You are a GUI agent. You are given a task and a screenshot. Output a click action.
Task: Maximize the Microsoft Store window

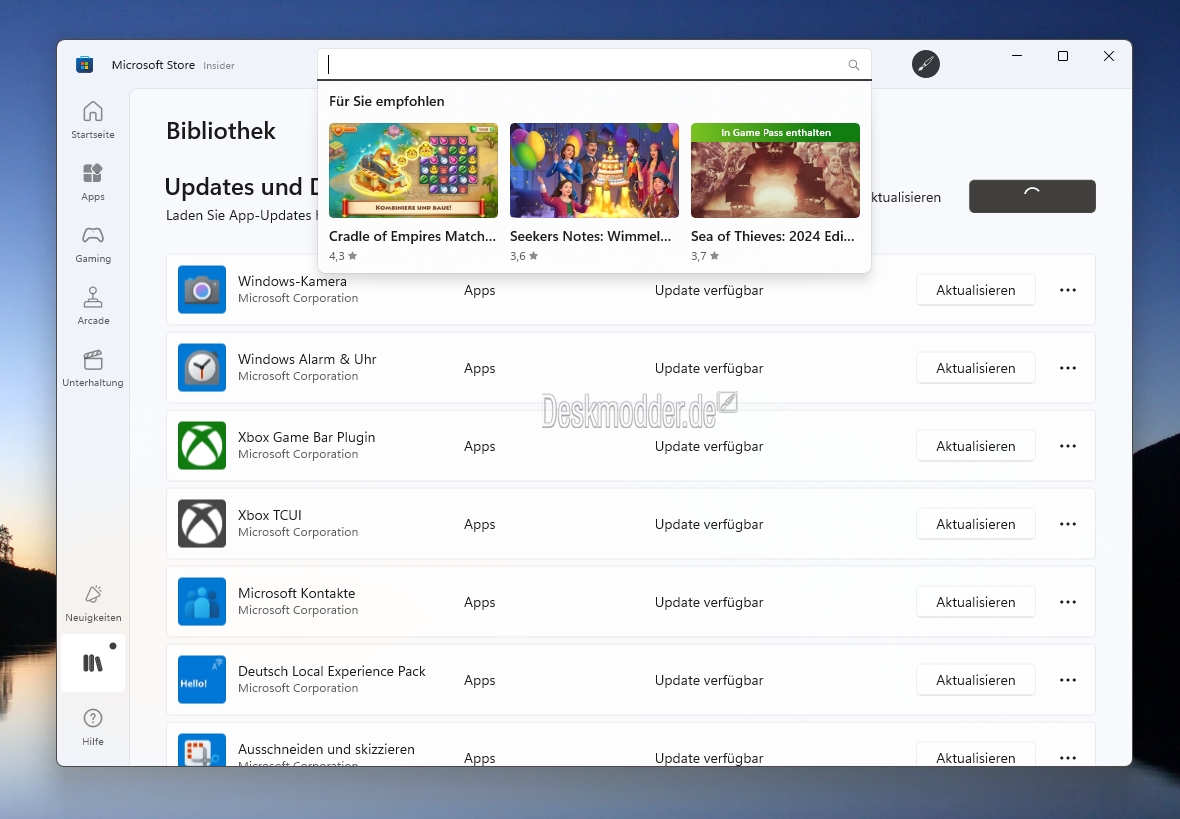[1063, 56]
